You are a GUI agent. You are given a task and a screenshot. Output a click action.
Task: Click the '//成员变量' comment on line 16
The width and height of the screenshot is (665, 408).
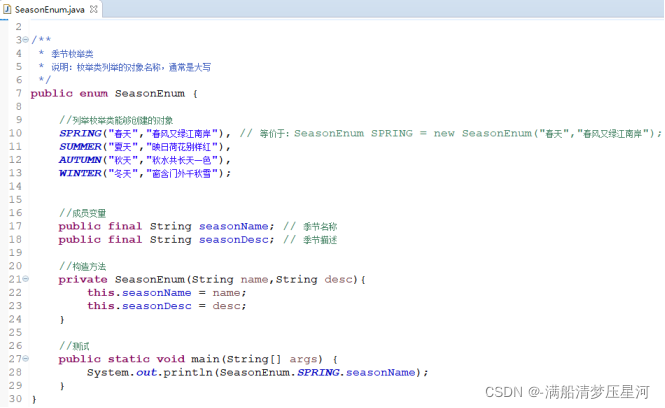[x=83, y=213]
